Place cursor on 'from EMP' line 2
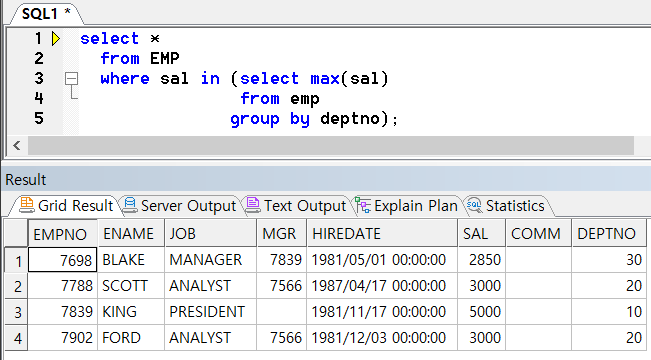This screenshot has width=651, height=360. [140, 59]
